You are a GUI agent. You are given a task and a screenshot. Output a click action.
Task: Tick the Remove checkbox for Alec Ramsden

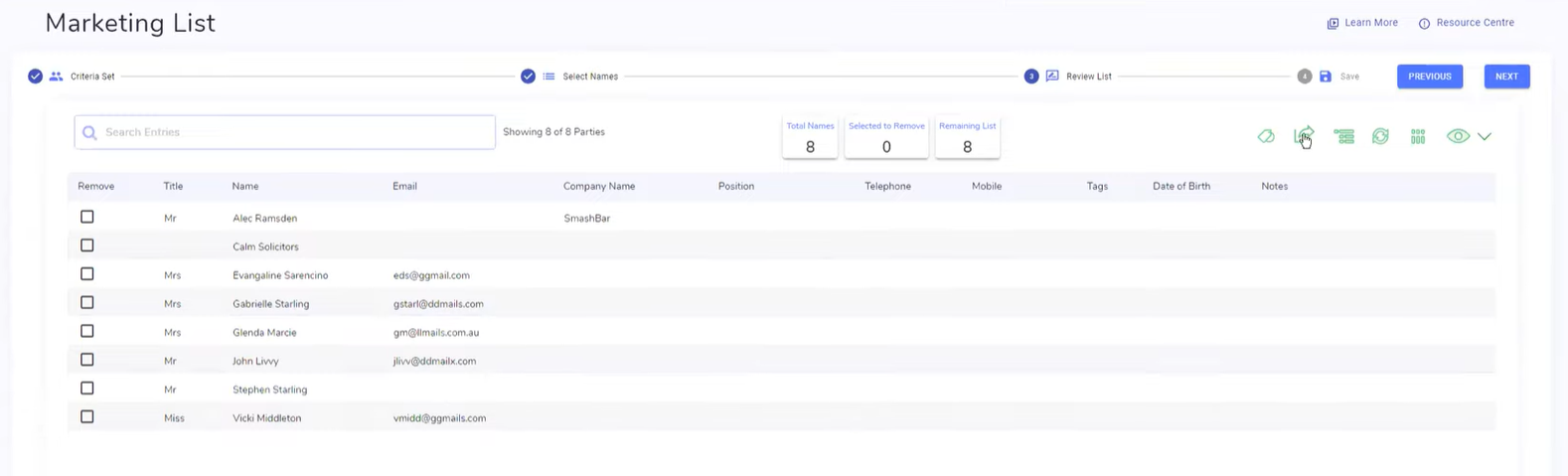tap(87, 217)
